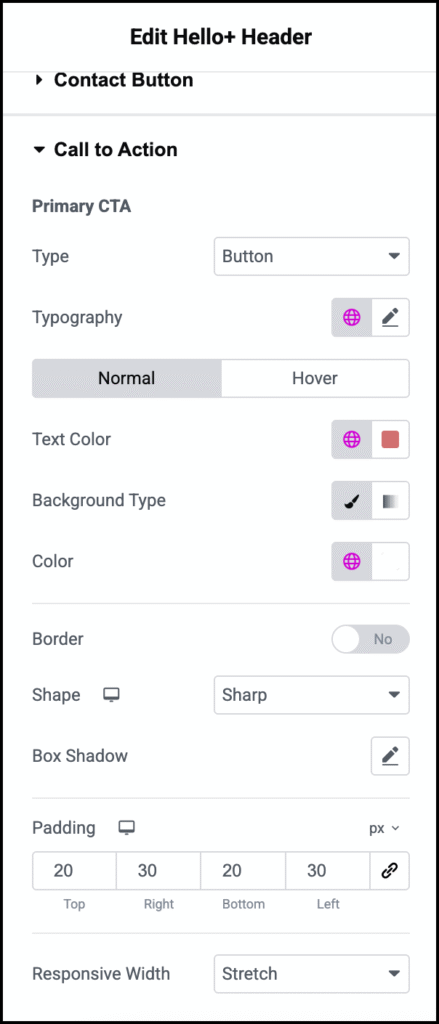Switch to the Hover tab
Image resolution: width=439 pixels, height=1024 pixels.
point(315,378)
